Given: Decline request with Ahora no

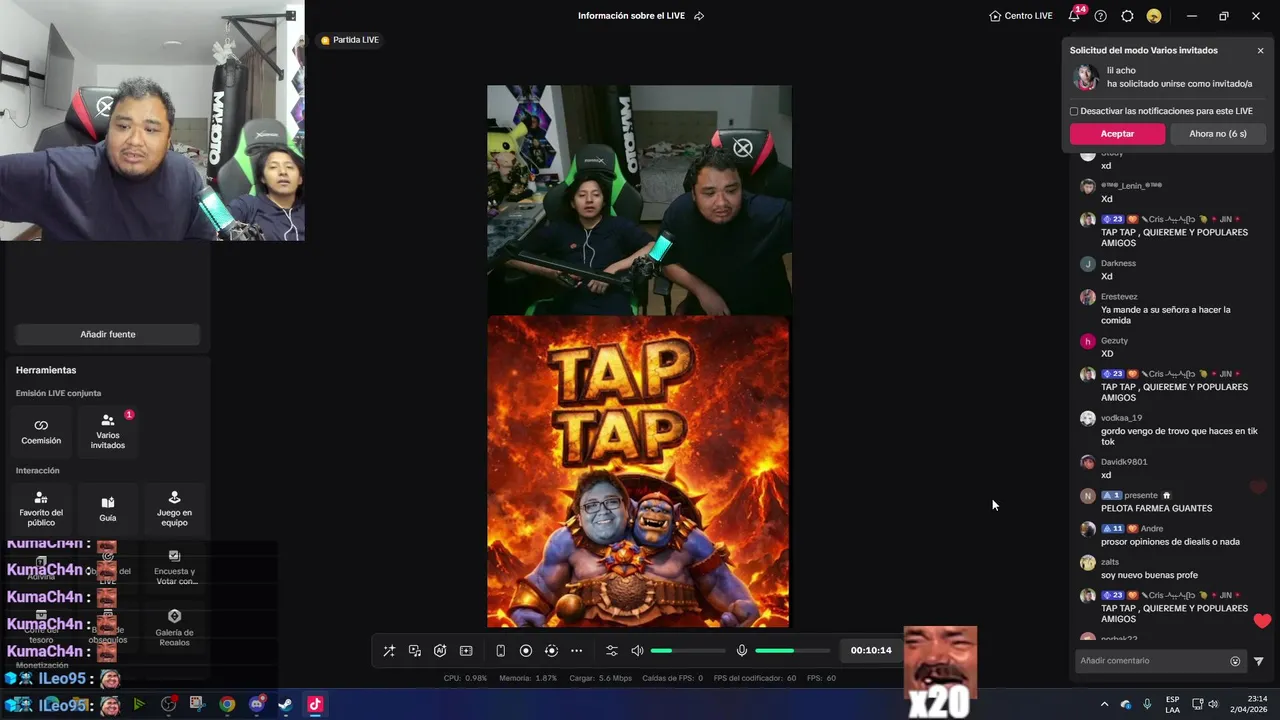Looking at the screenshot, I should coord(1217,134).
